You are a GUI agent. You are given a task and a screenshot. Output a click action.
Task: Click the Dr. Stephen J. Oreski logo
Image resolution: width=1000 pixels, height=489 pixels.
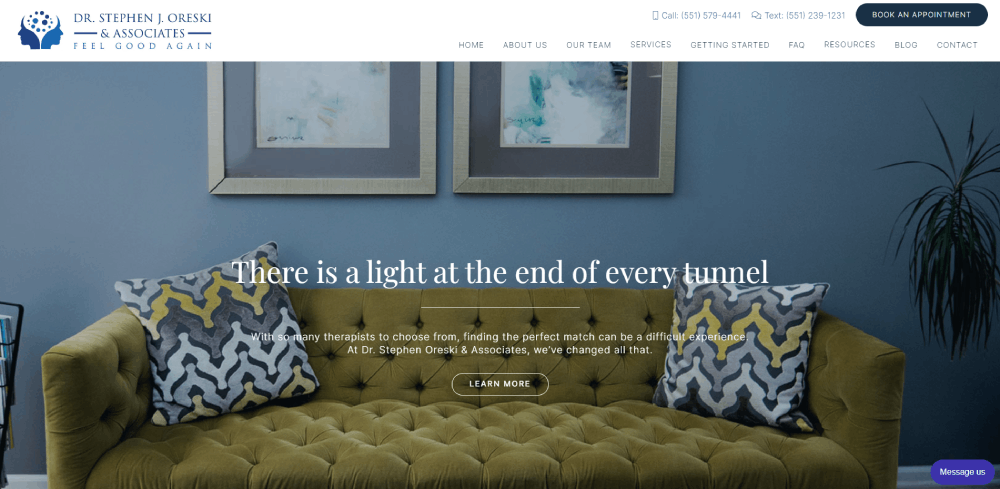tap(115, 30)
